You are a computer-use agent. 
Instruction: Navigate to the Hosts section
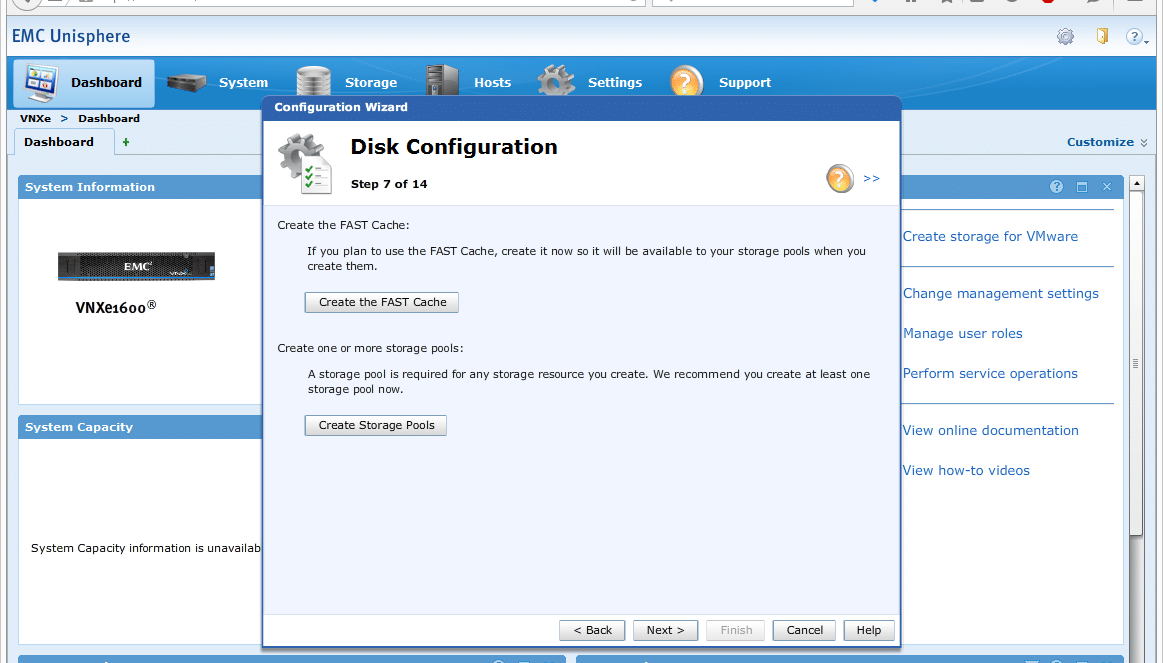click(469, 82)
